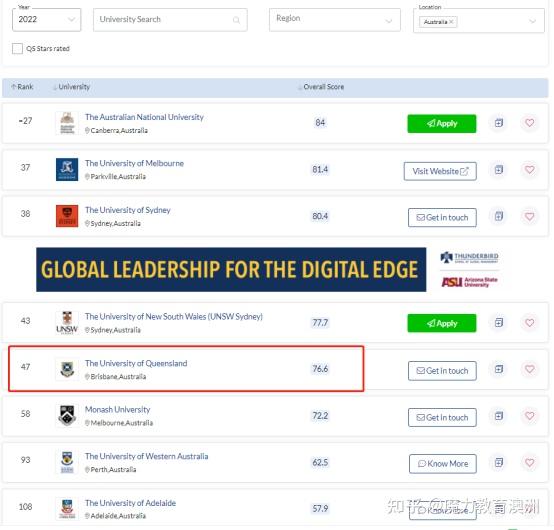Screen dimensions: 554x530
Task: Click University of Western Australia logo
Action: tap(67, 462)
